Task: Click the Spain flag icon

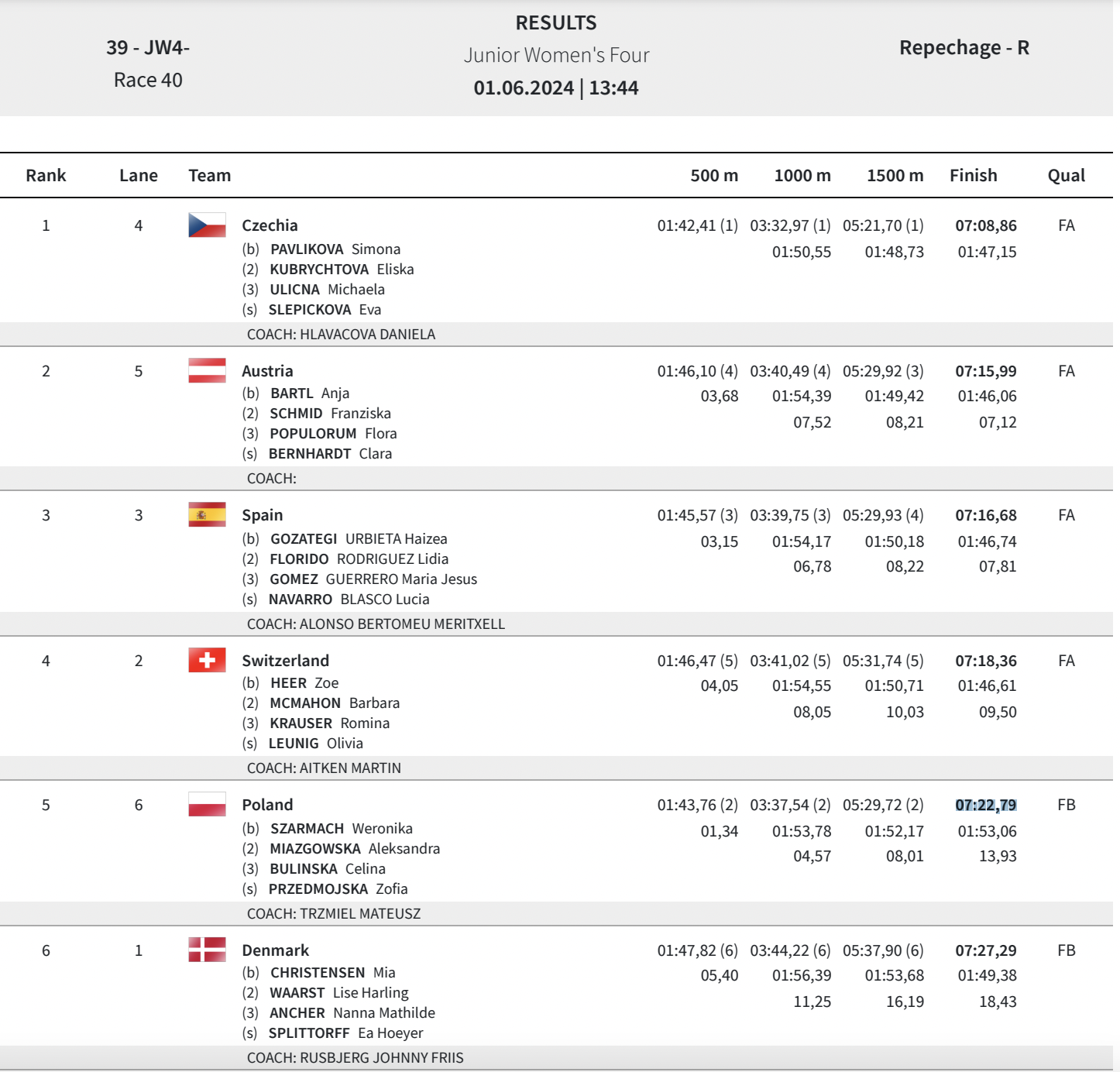Action: pos(207,514)
